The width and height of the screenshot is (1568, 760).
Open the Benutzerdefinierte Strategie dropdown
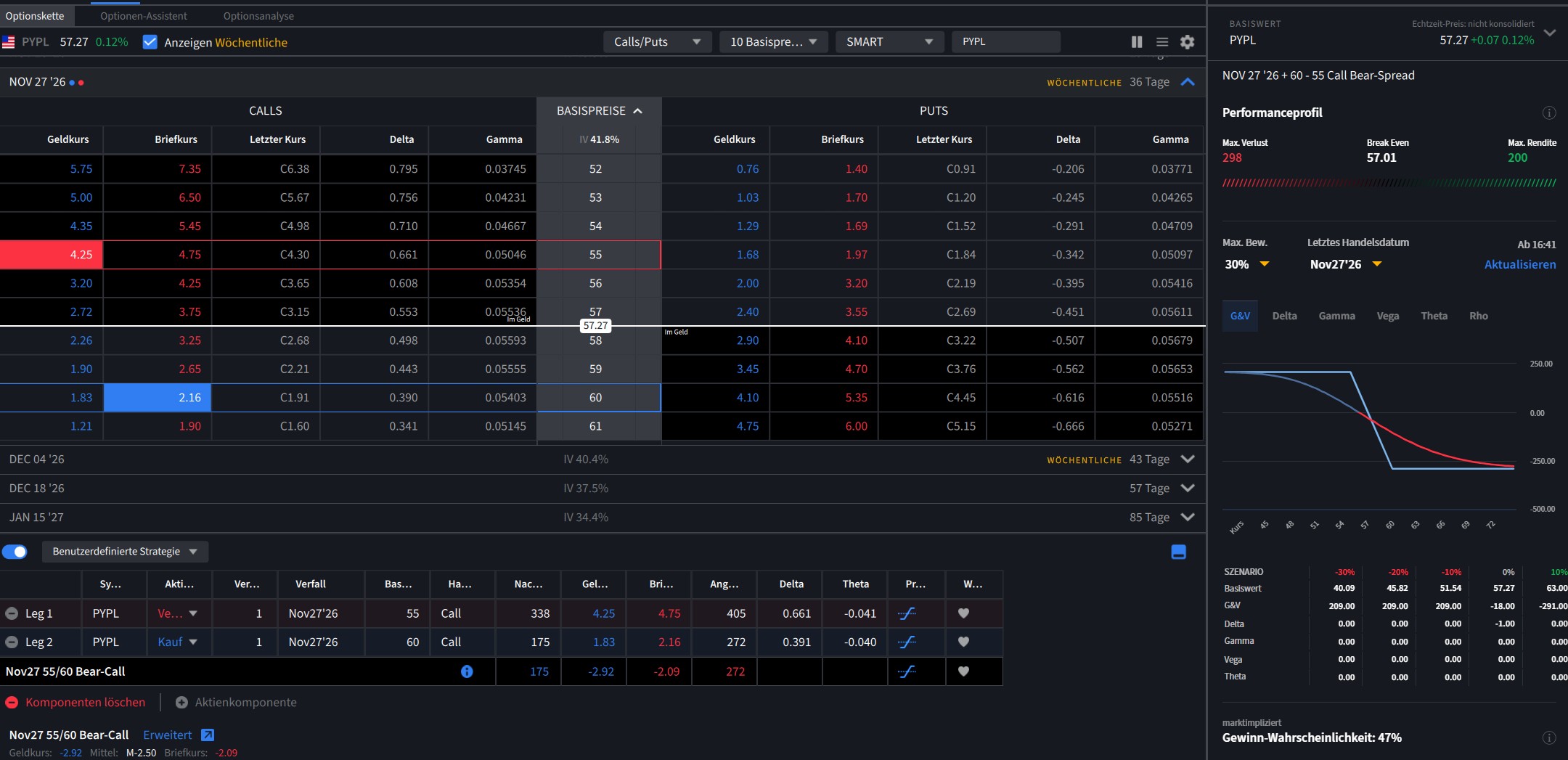125,552
